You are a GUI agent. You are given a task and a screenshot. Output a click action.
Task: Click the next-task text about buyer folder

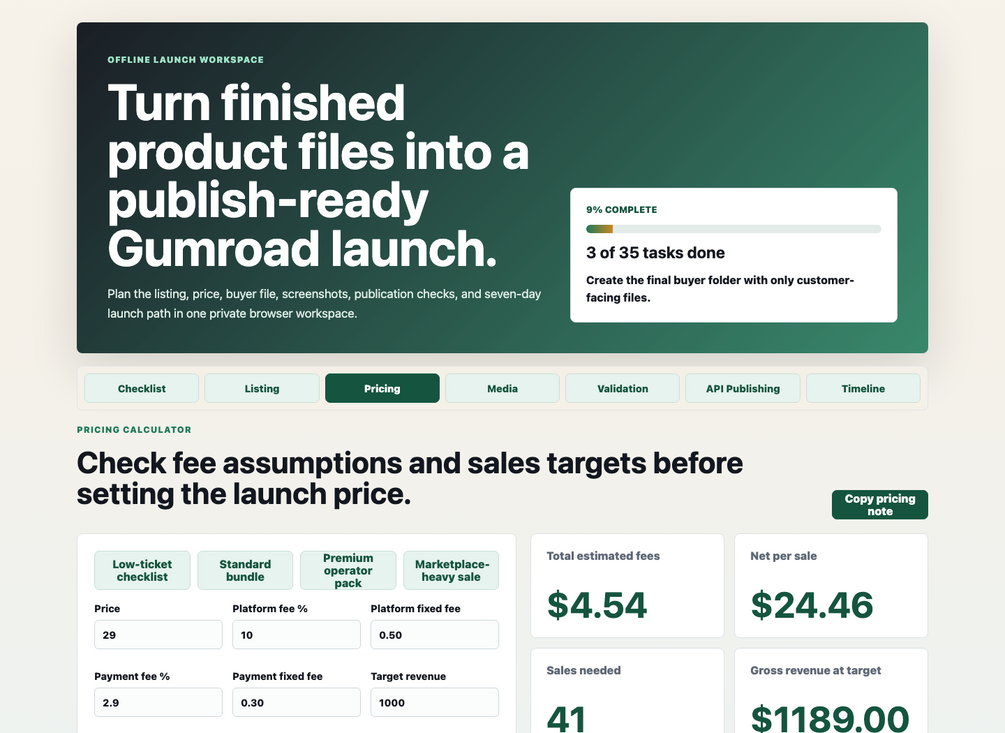tap(720, 288)
